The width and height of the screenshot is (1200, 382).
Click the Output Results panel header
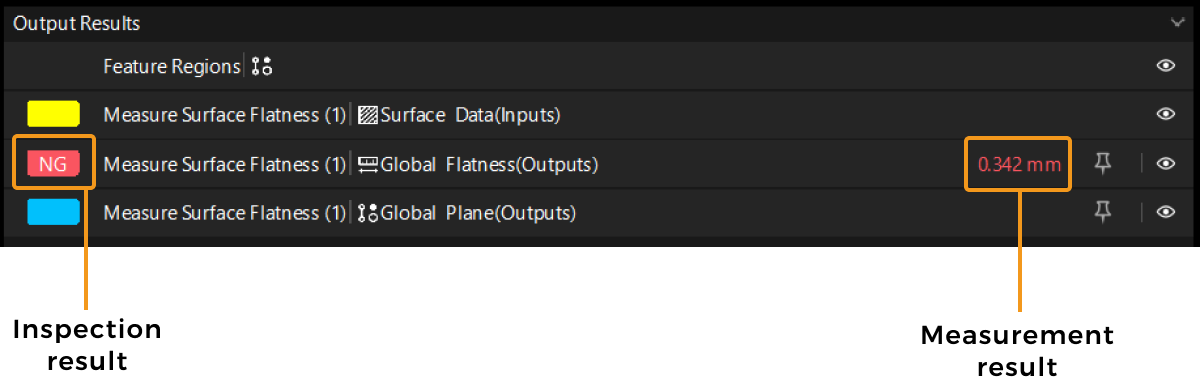(600, 22)
